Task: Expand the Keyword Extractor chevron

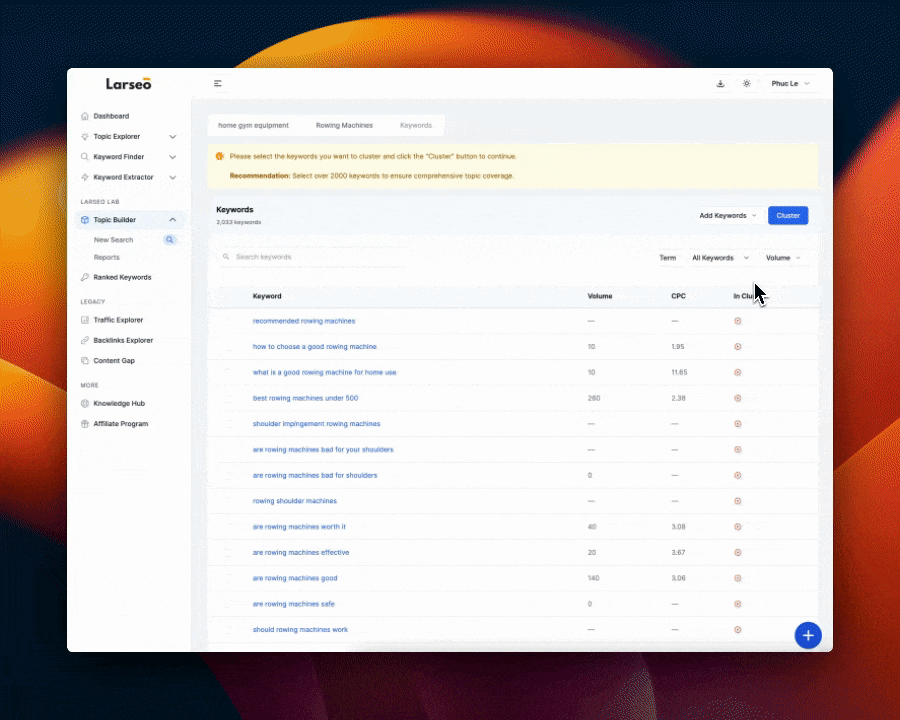Action: tap(172, 177)
